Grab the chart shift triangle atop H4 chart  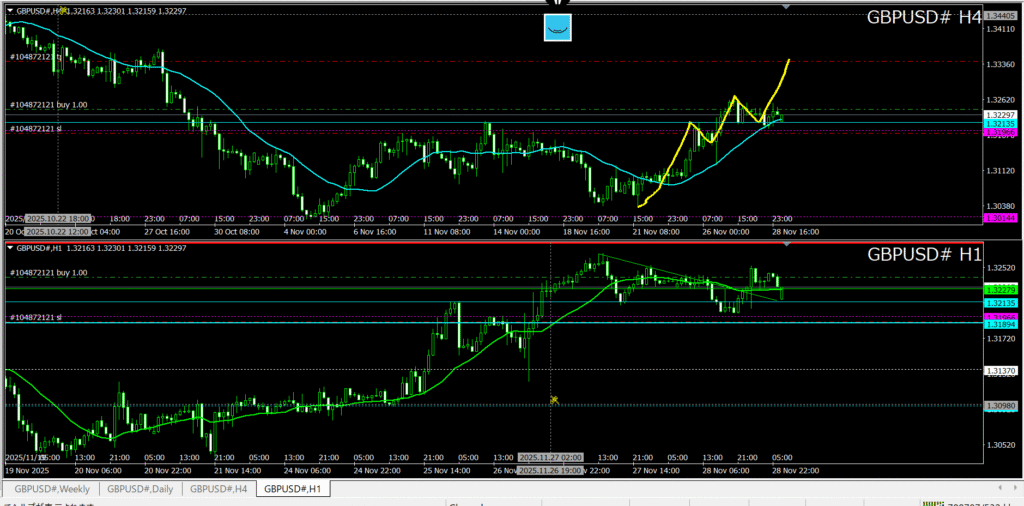click(x=786, y=7)
